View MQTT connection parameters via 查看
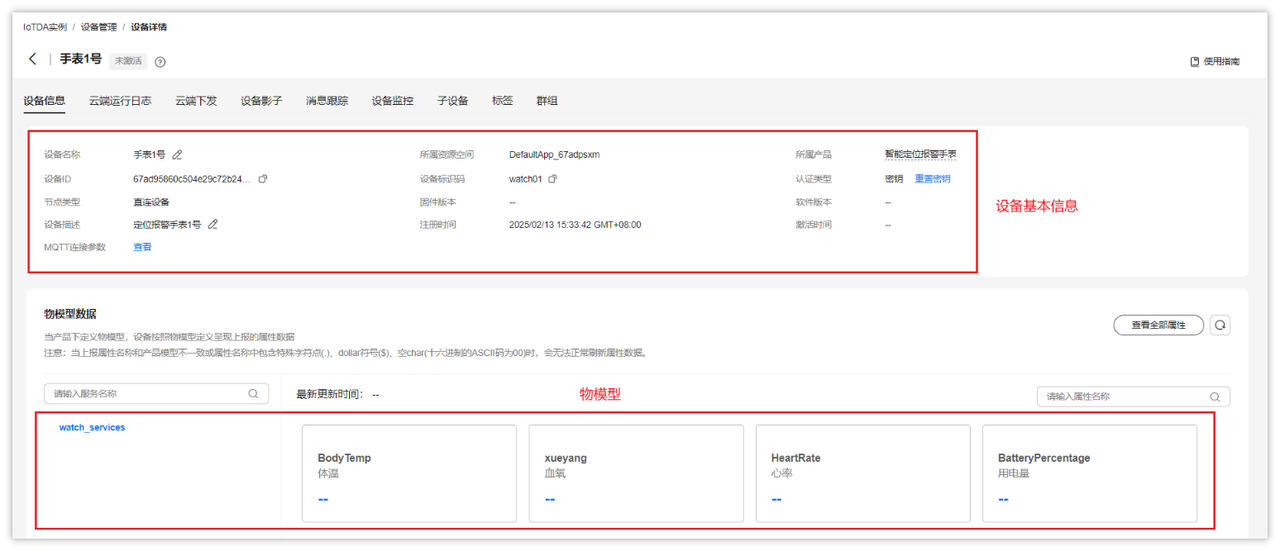 point(142,247)
